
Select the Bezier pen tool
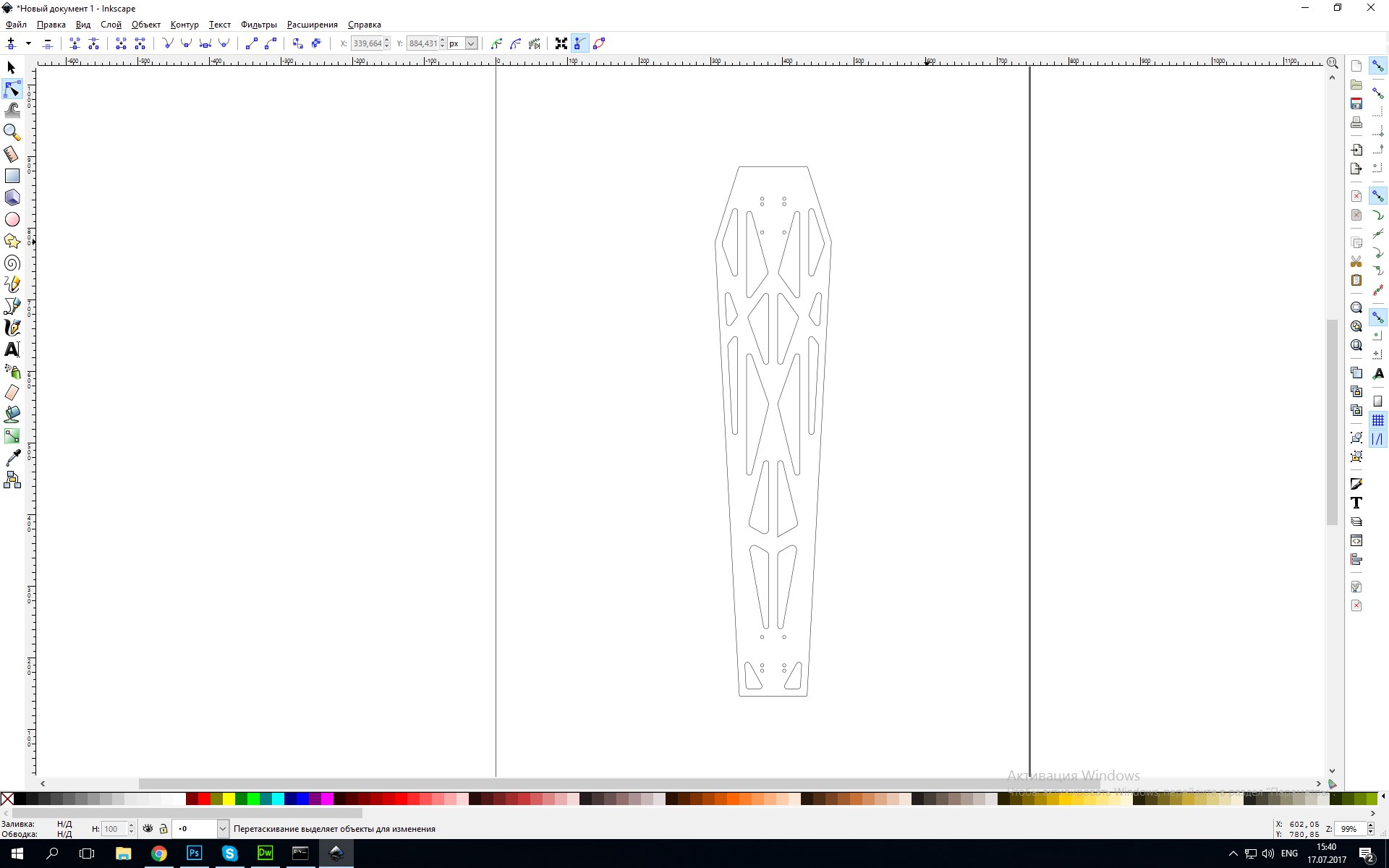[12, 306]
